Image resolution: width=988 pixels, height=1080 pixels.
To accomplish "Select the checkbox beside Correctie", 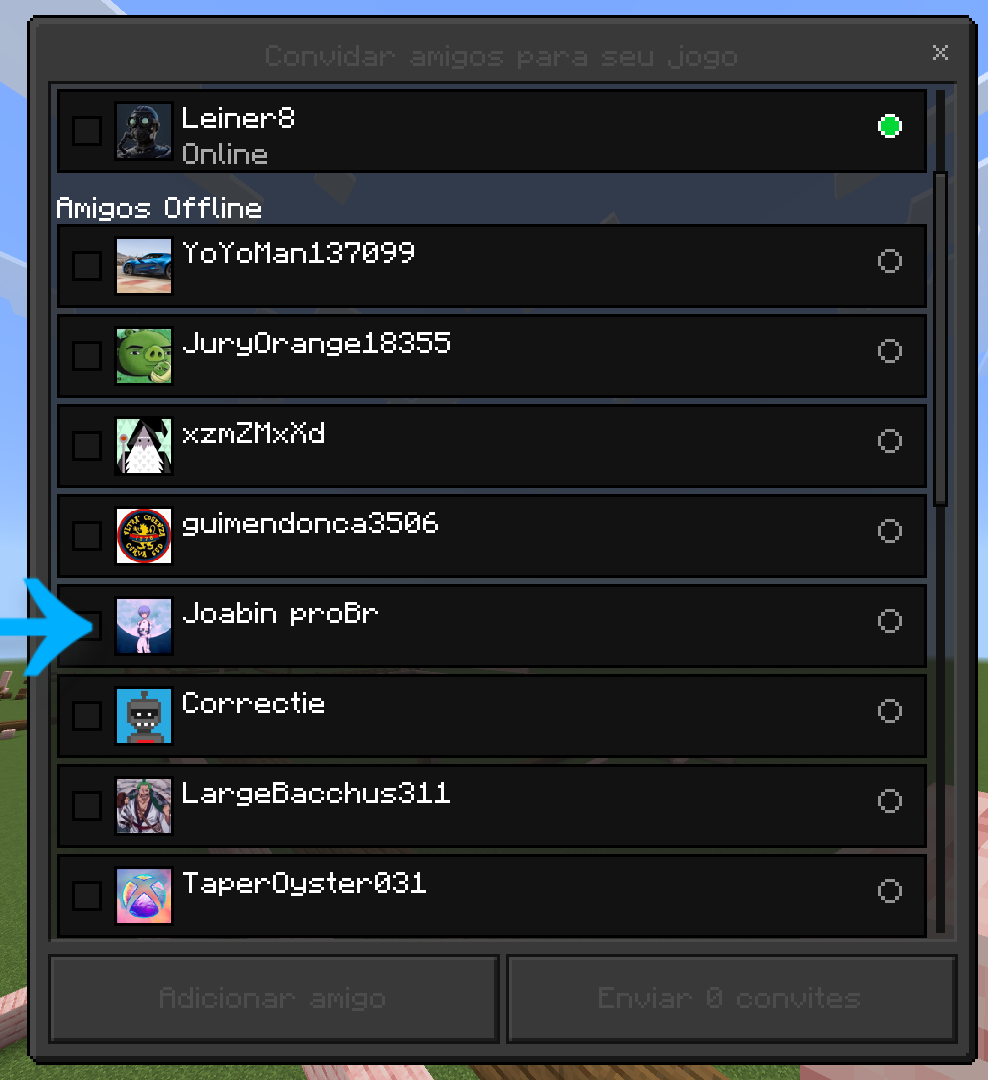I will click(87, 716).
